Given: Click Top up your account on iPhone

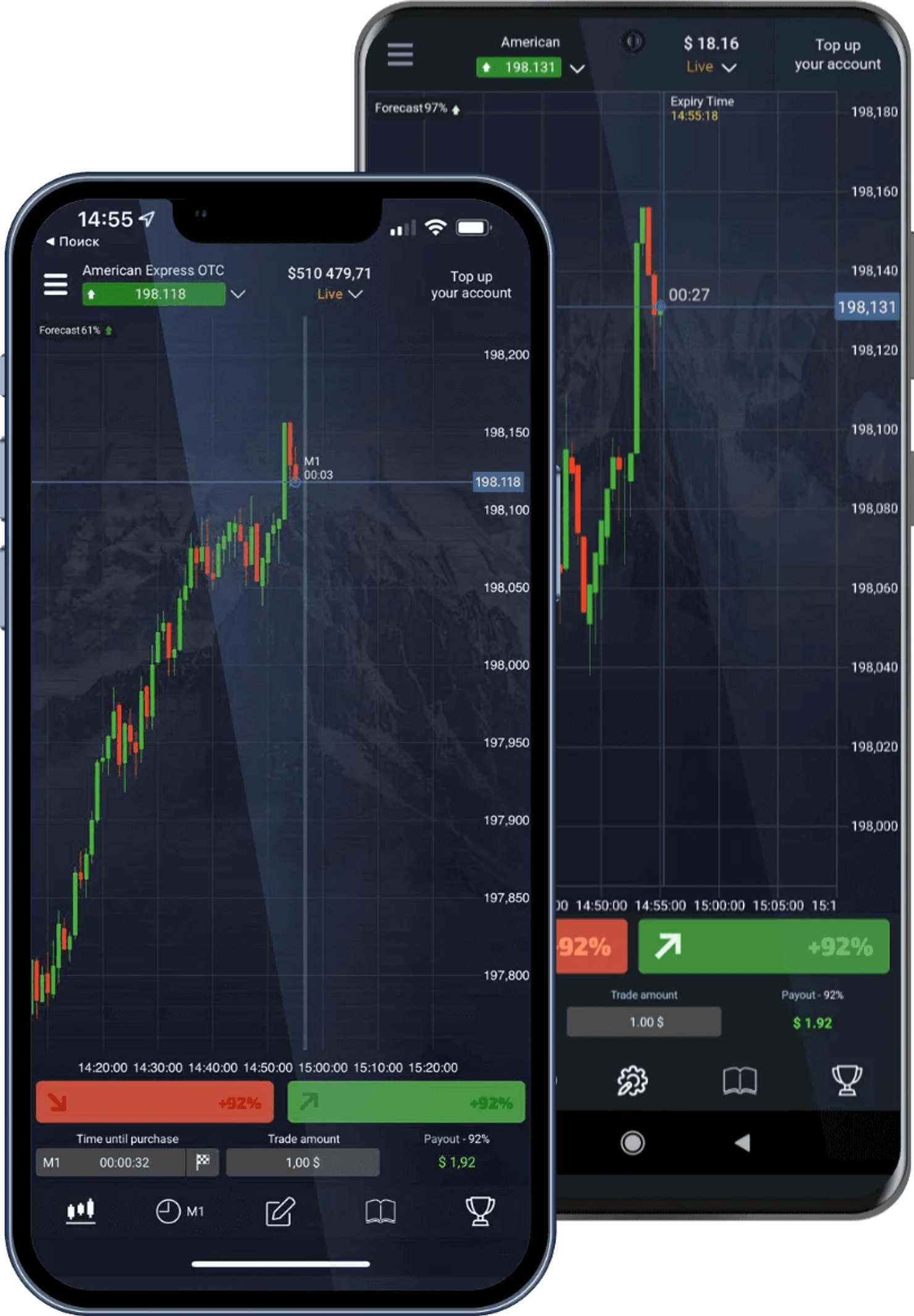Looking at the screenshot, I should coord(471,285).
